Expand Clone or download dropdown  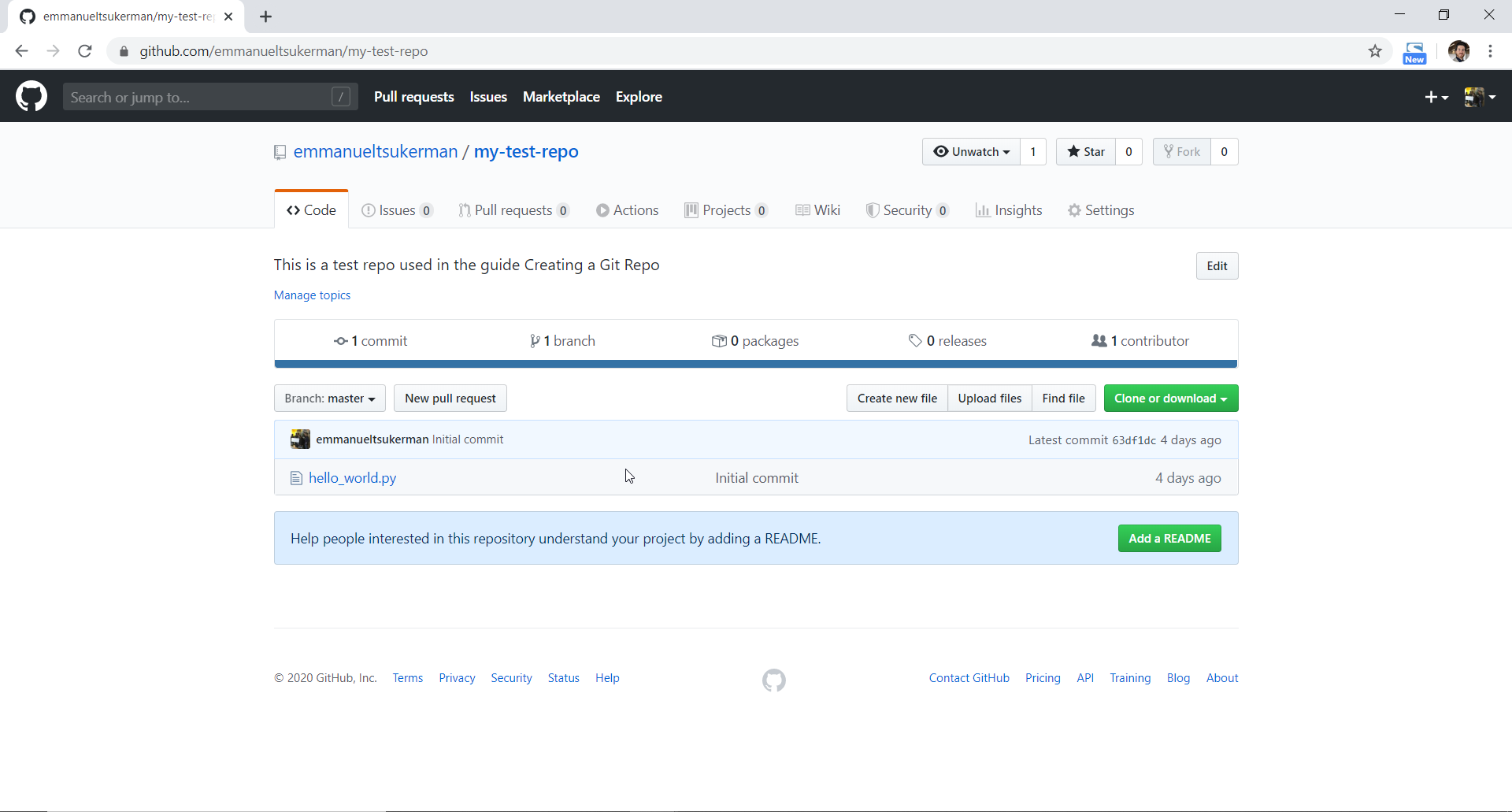(1171, 399)
